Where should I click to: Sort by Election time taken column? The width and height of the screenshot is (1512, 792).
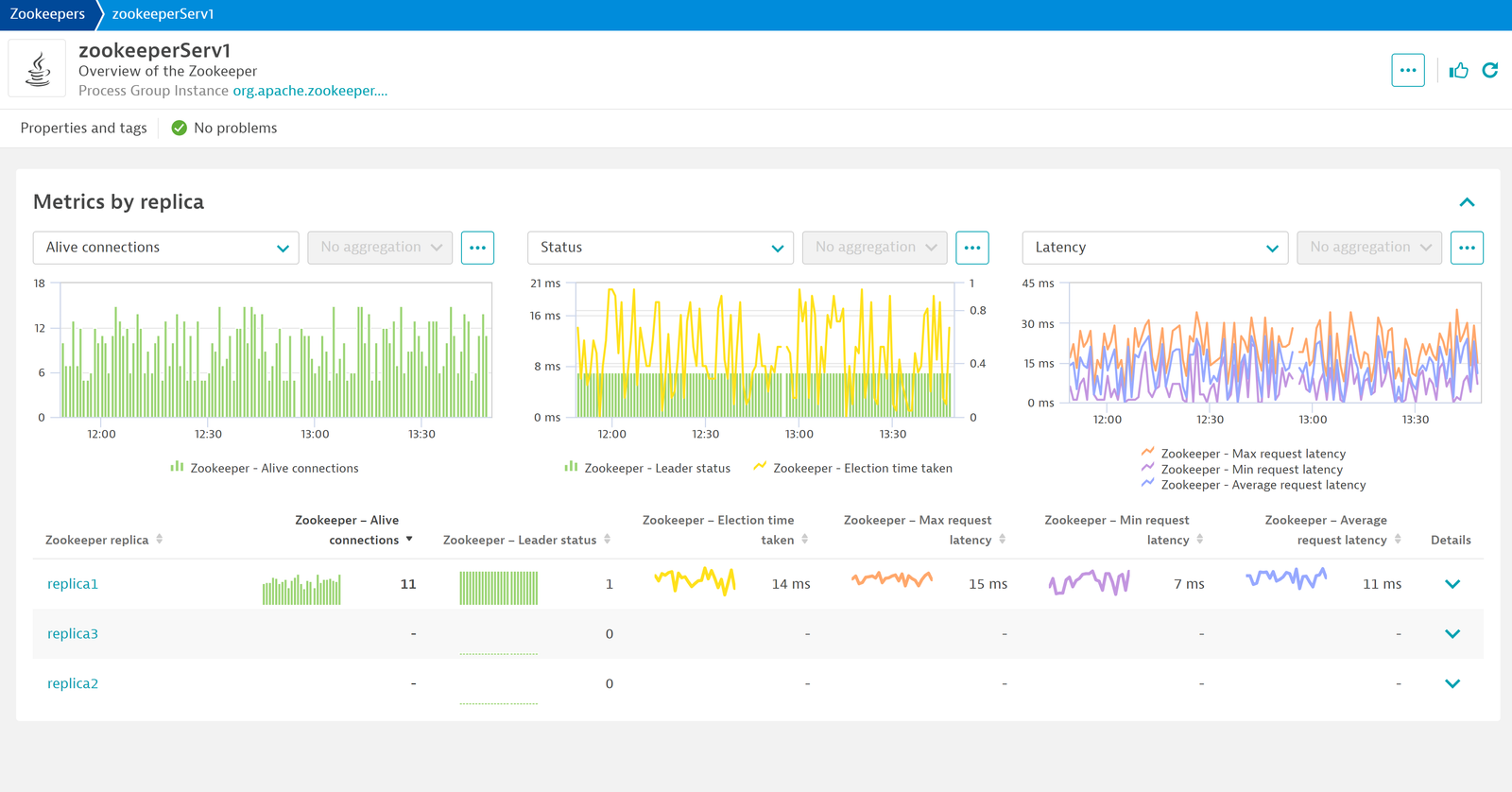[x=725, y=530]
